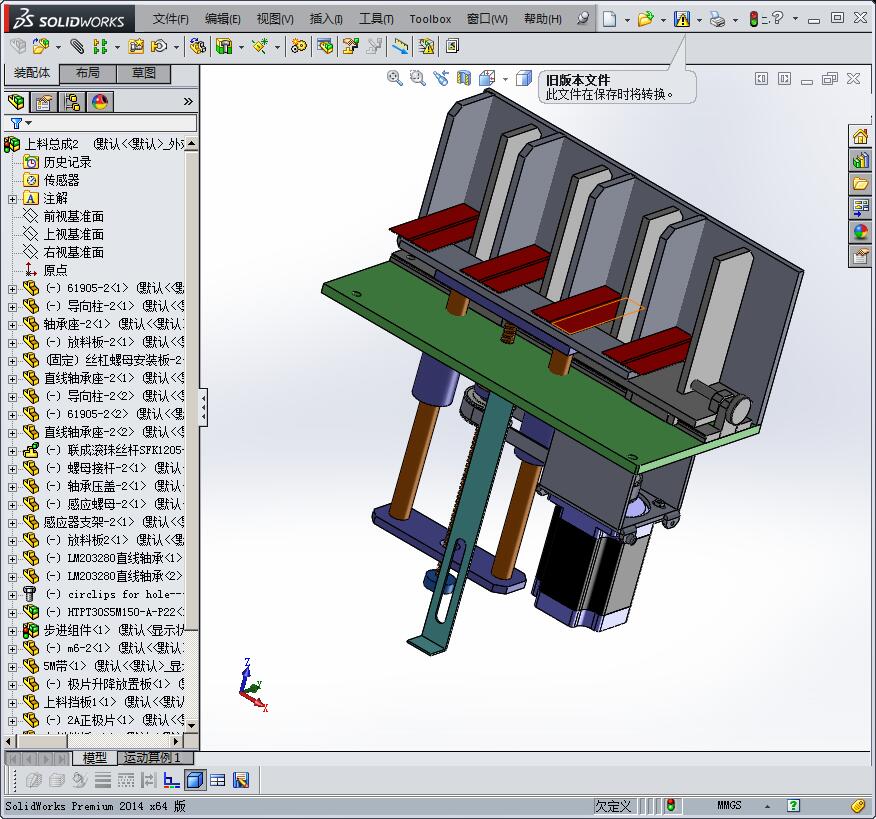Click the New document icon
The width and height of the screenshot is (876, 819).
[610, 20]
